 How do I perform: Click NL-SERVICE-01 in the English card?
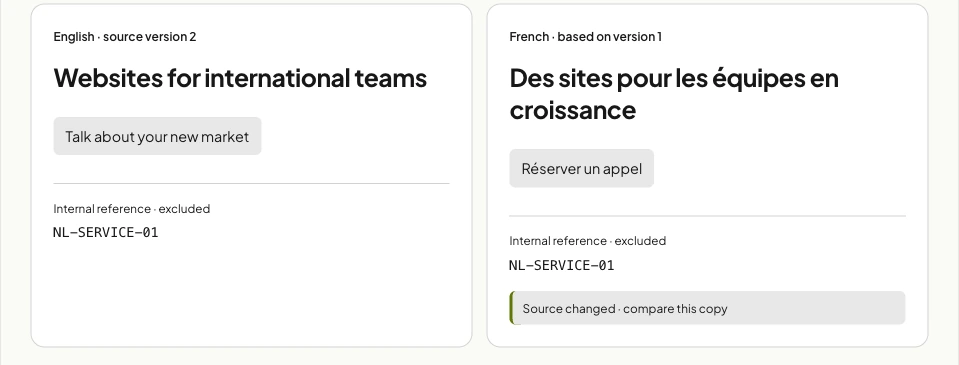106,233
